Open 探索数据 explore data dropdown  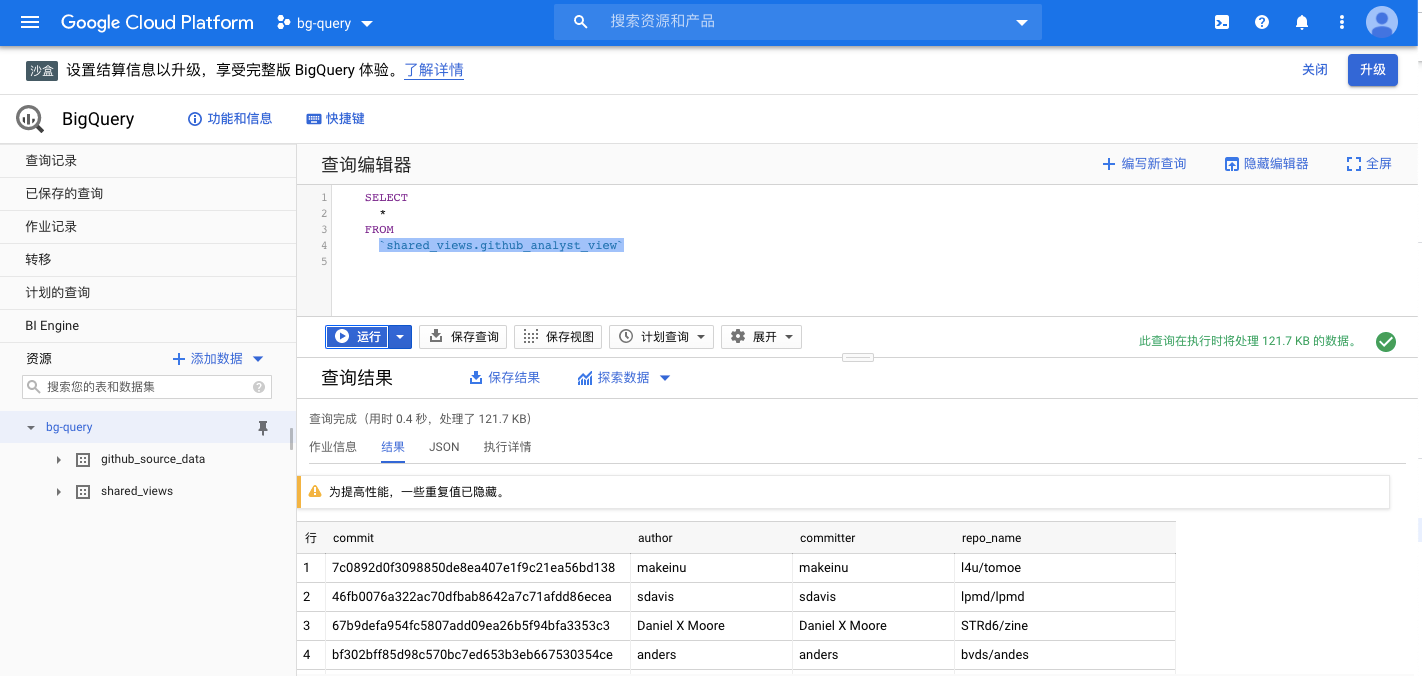click(623, 378)
